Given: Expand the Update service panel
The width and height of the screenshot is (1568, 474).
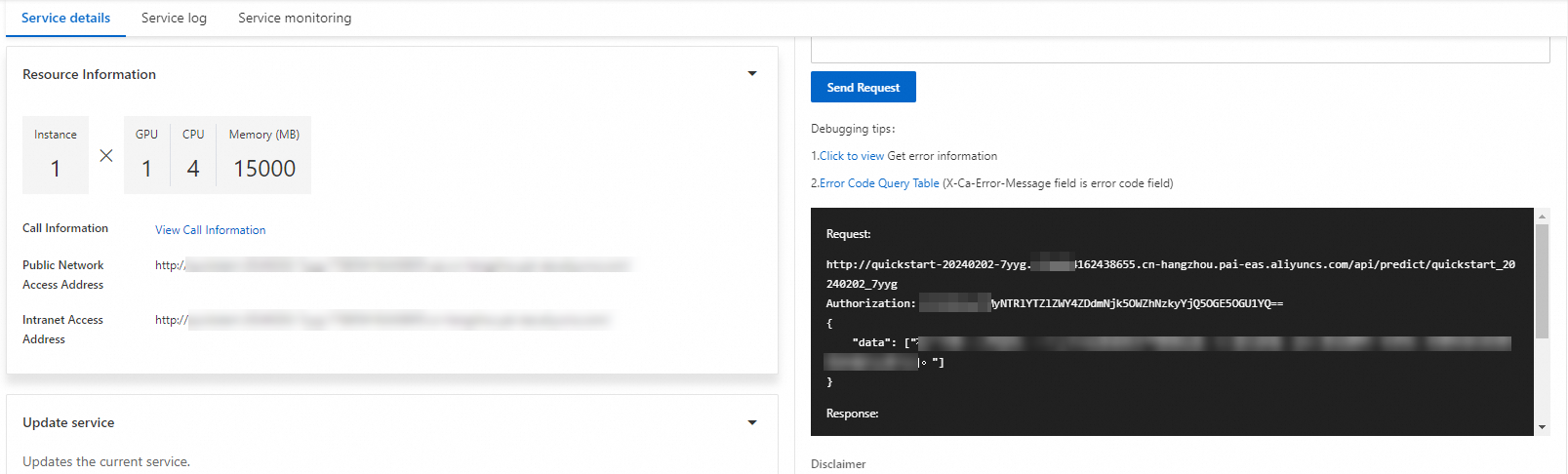Looking at the screenshot, I should [x=752, y=422].
